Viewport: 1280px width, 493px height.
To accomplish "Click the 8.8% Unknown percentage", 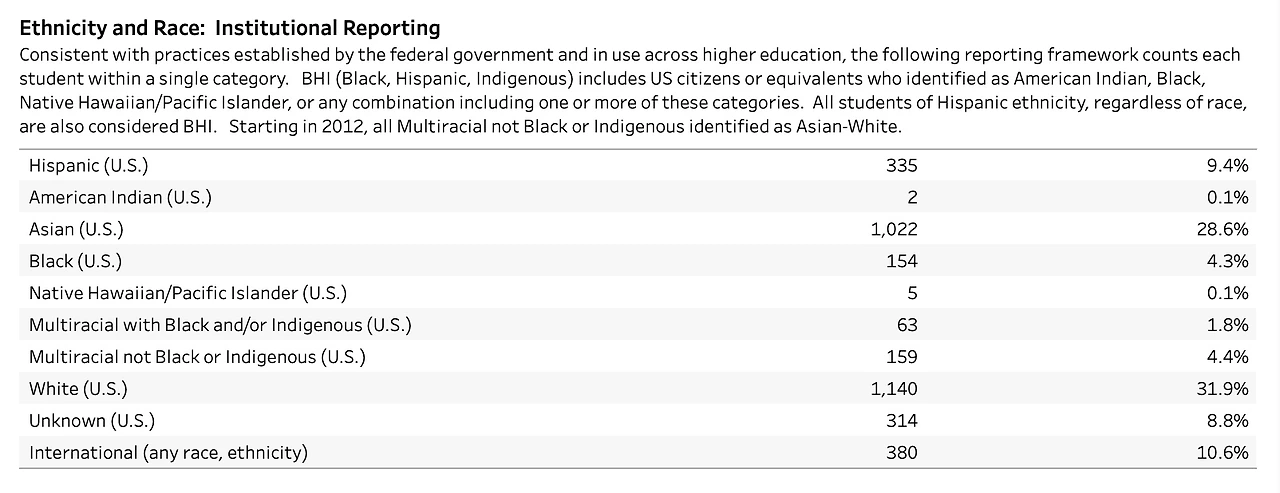I will click(1230, 421).
